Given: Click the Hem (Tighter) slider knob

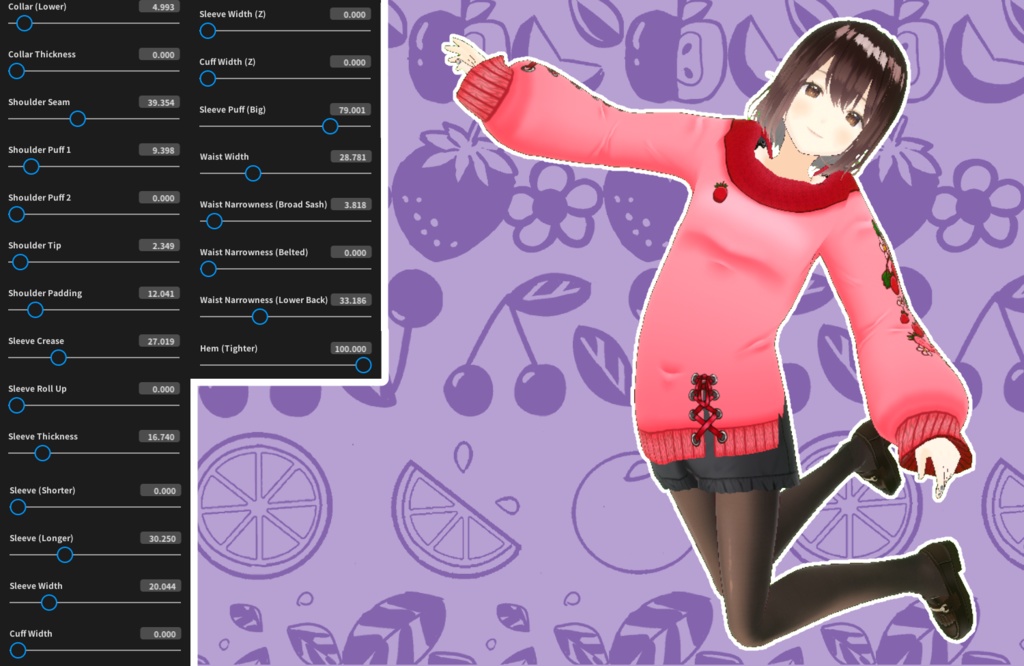Looking at the screenshot, I should click(364, 365).
